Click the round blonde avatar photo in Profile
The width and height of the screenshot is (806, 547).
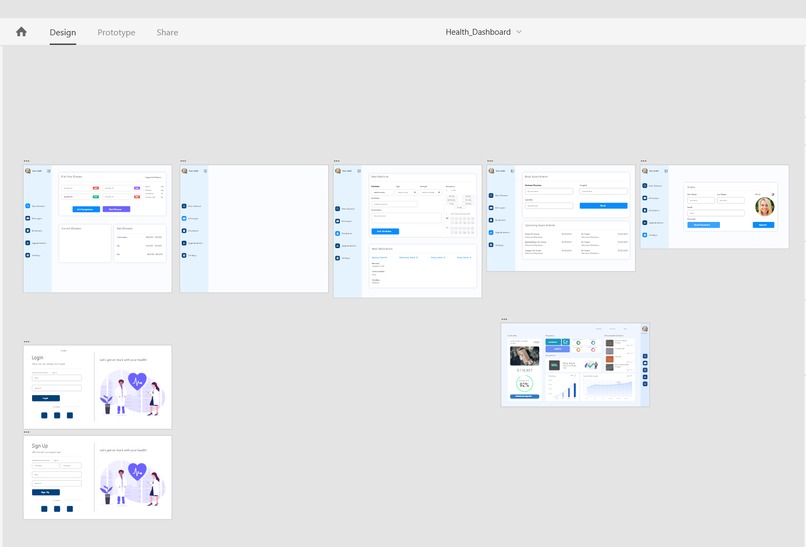(764, 207)
